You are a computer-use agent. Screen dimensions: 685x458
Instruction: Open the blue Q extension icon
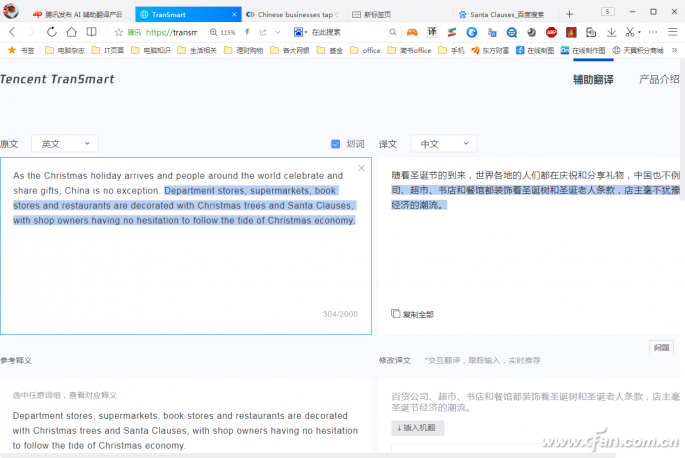(x=512, y=32)
